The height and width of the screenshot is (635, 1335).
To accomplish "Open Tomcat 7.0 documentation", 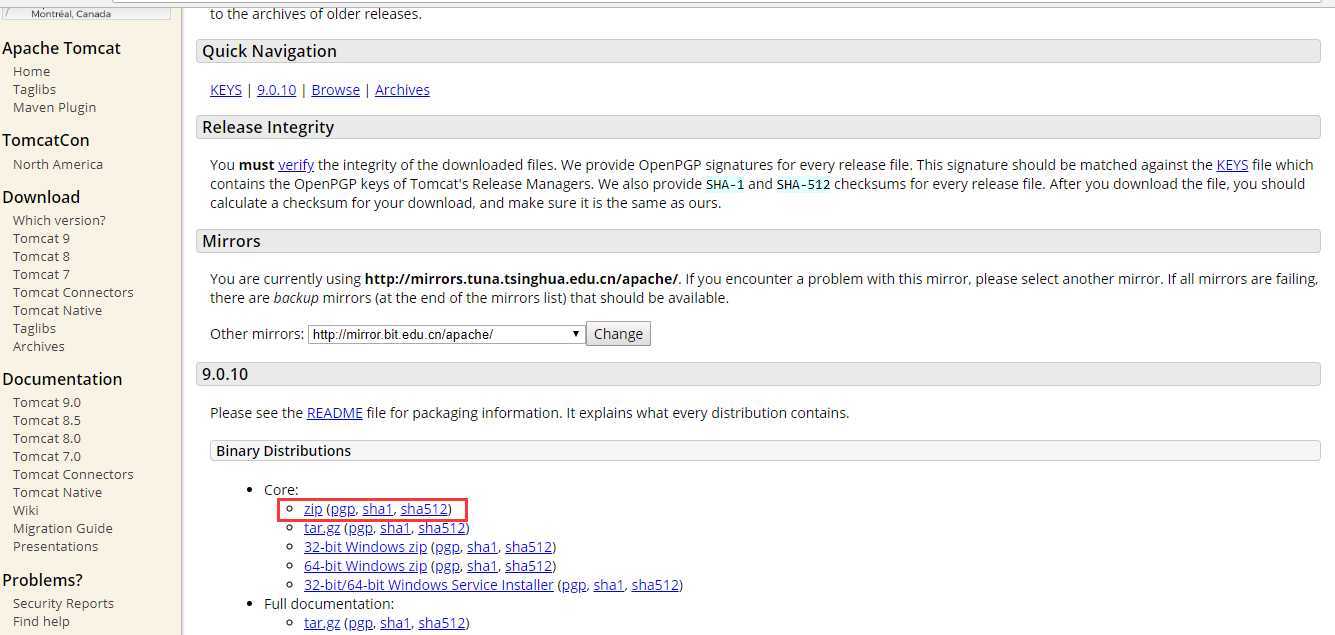I will coord(47,456).
